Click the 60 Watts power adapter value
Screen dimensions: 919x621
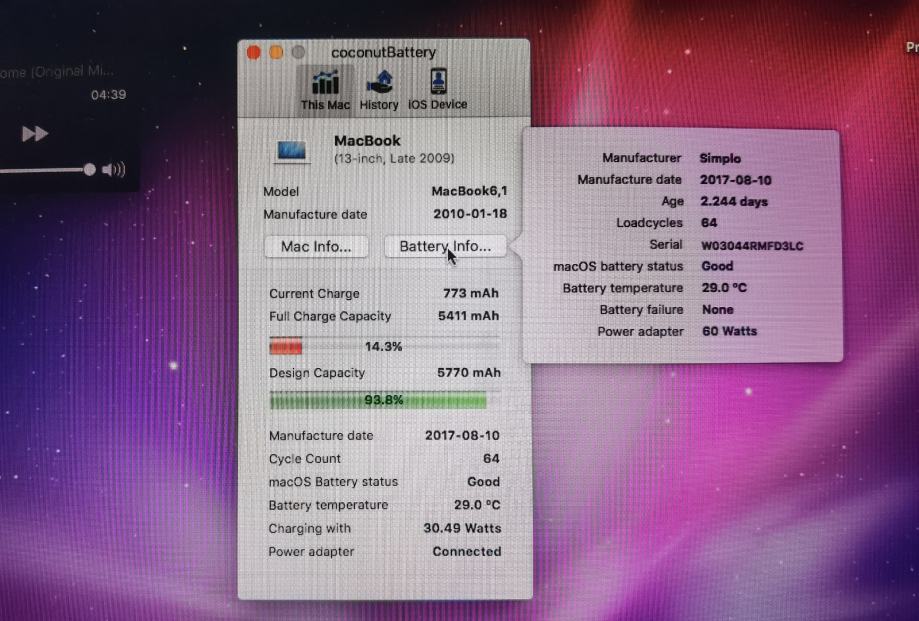(730, 331)
